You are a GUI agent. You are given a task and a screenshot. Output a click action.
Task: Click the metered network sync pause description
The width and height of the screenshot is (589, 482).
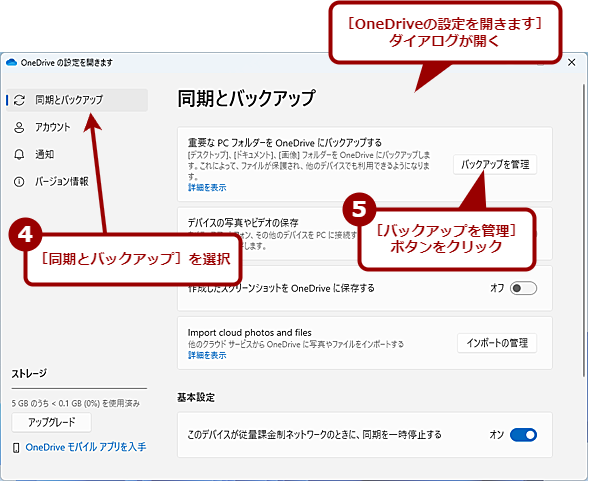click(x=314, y=435)
